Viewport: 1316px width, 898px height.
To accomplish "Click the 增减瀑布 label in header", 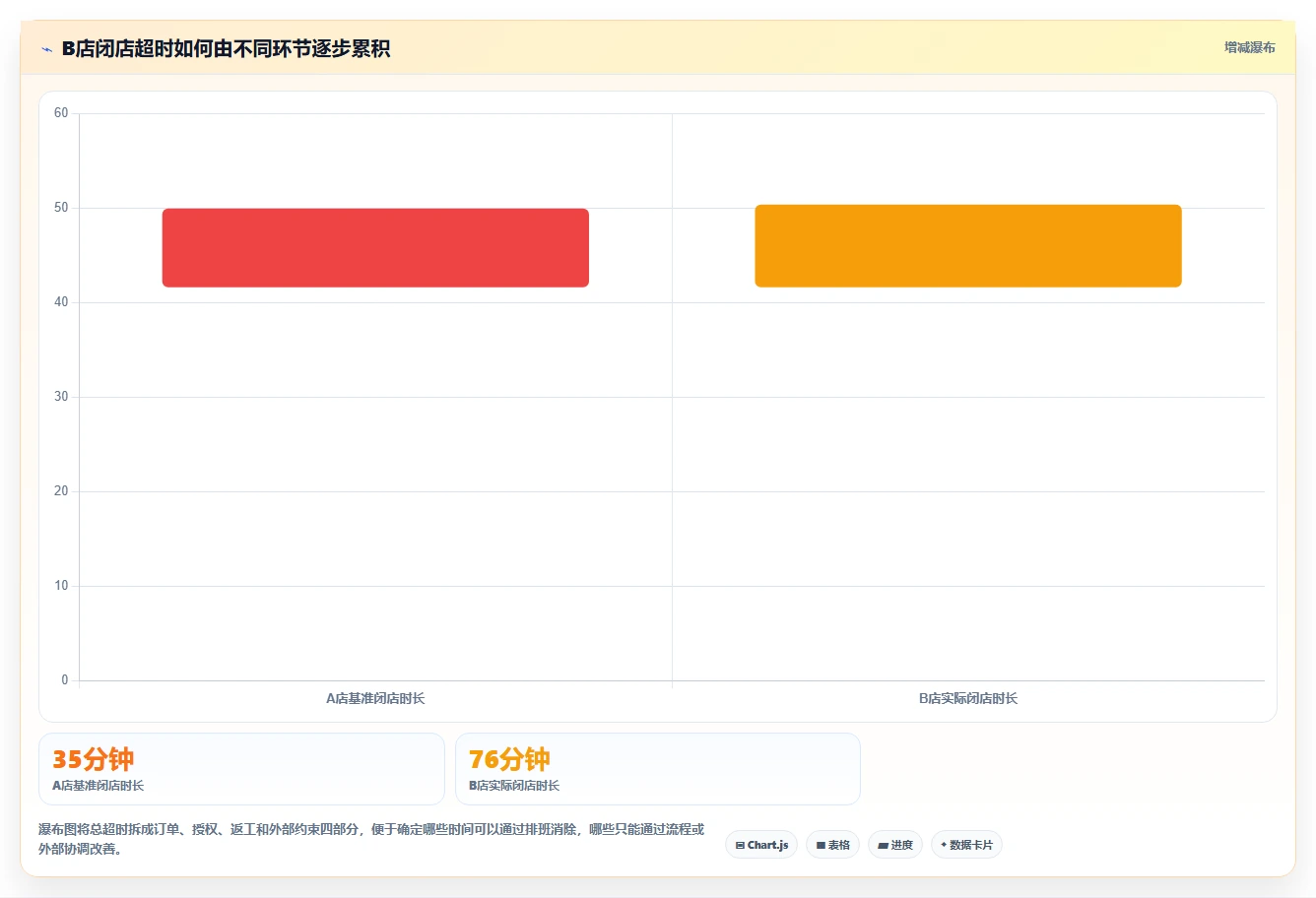I will point(1250,47).
